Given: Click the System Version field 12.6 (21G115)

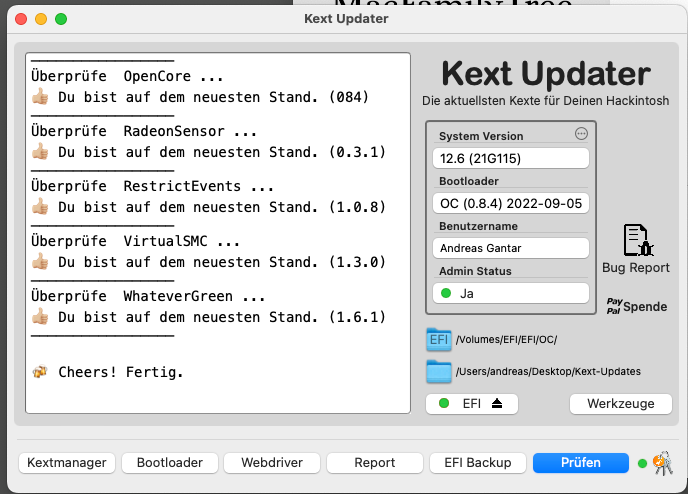Looking at the screenshot, I should click(511, 158).
